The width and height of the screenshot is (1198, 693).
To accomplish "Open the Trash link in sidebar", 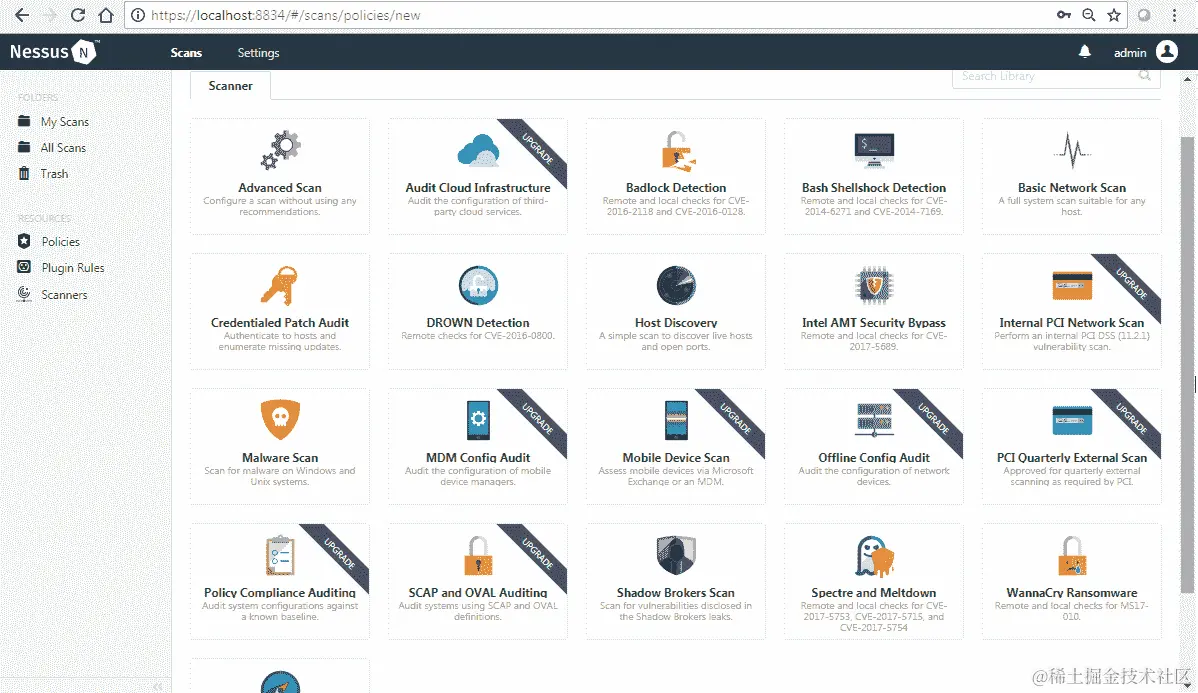I will coord(54,173).
